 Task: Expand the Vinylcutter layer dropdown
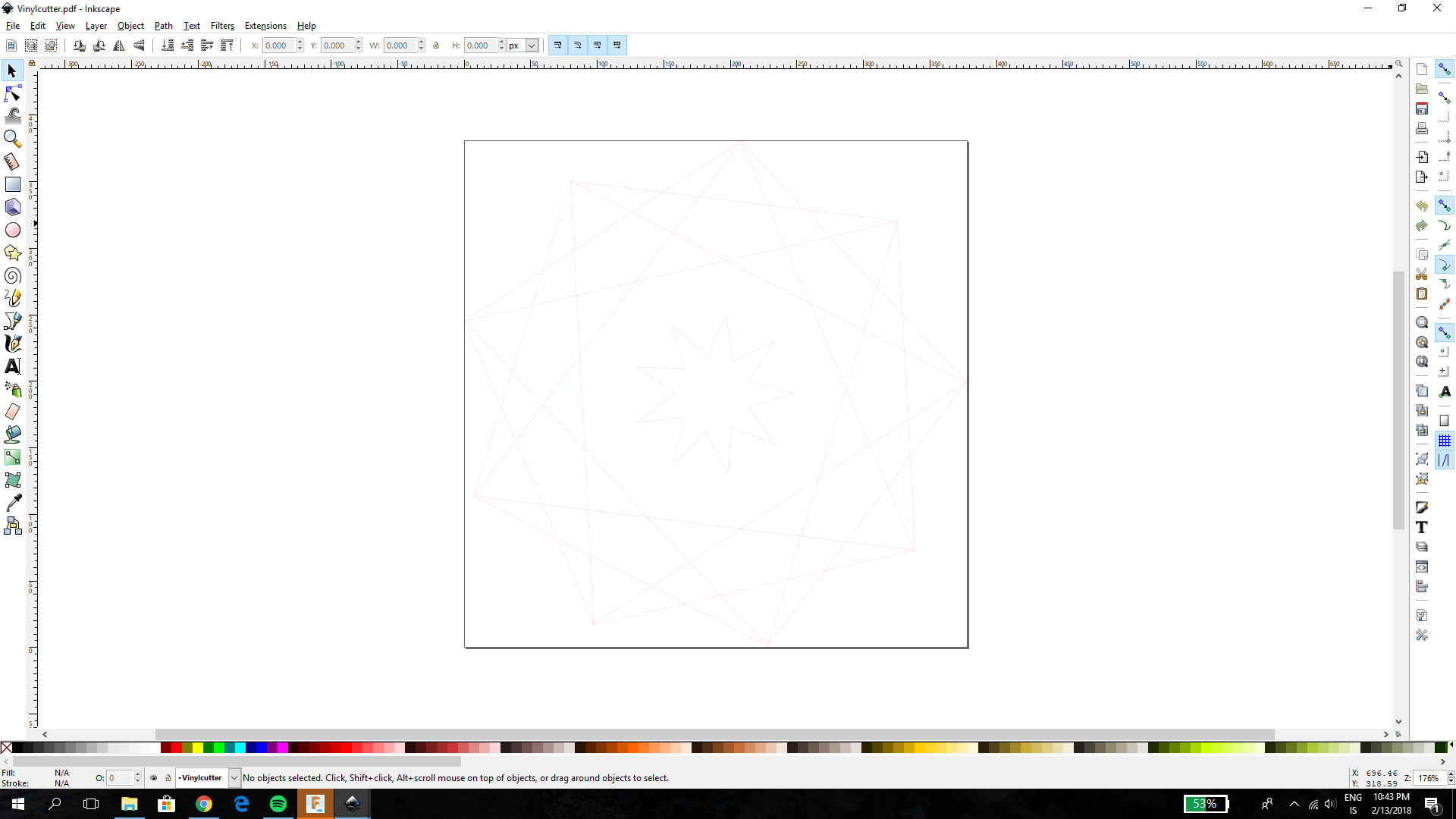pos(234,778)
